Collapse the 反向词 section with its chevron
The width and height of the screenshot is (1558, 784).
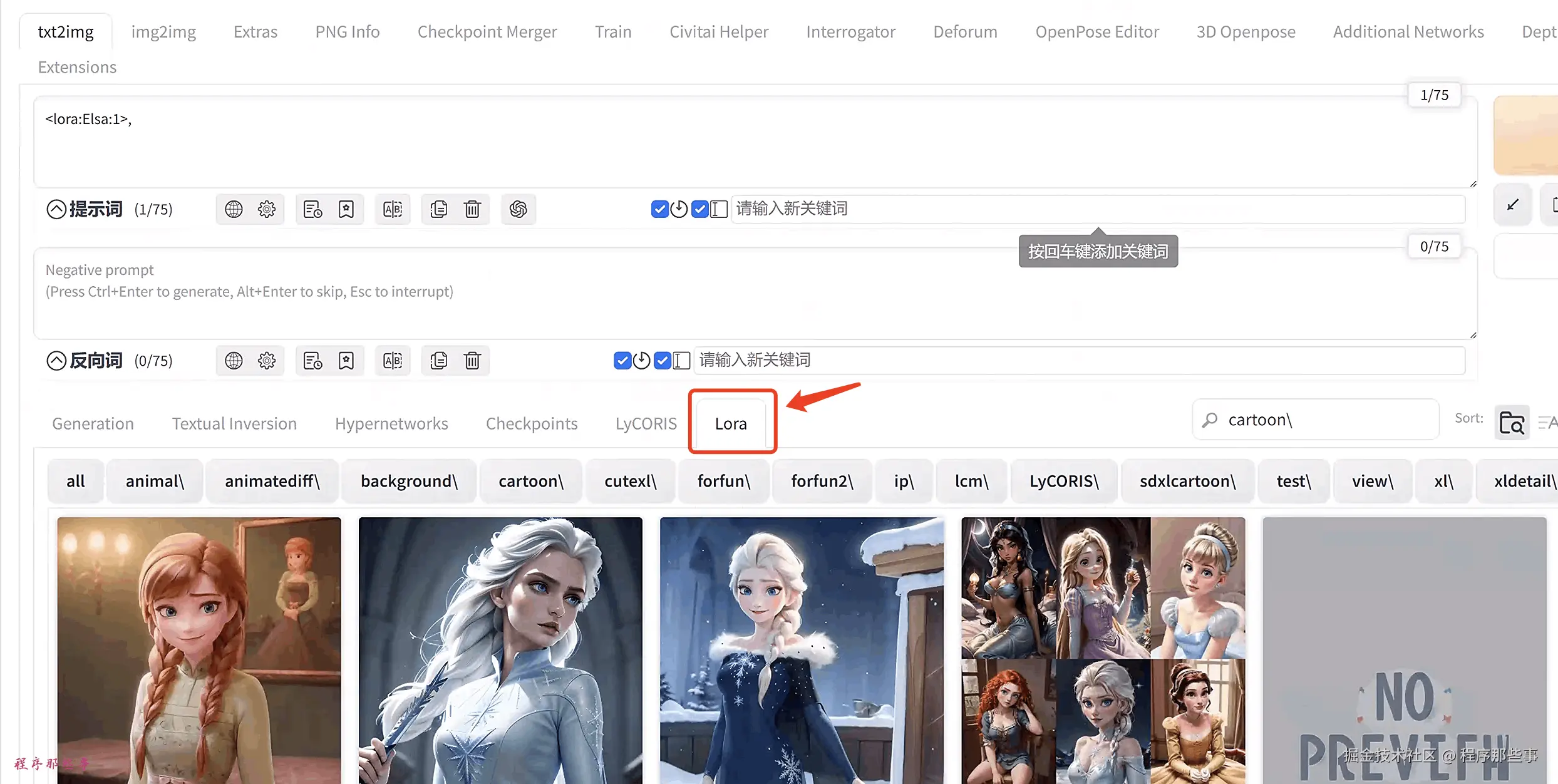(56, 361)
